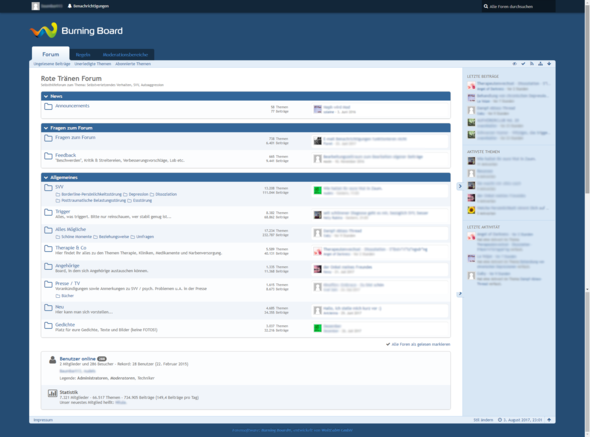Image resolution: width=590 pixels, height=437 pixels.
Task: Click the forum search field
Action: point(518,6)
